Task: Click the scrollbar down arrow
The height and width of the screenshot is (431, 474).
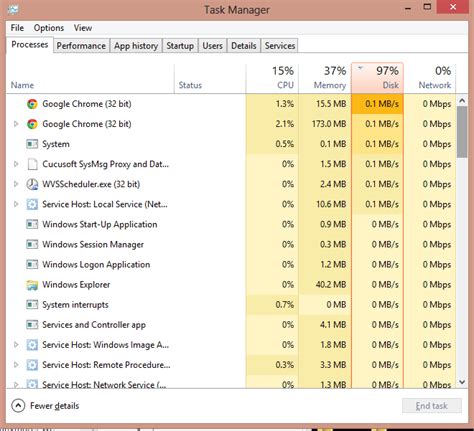Action: [462, 382]
